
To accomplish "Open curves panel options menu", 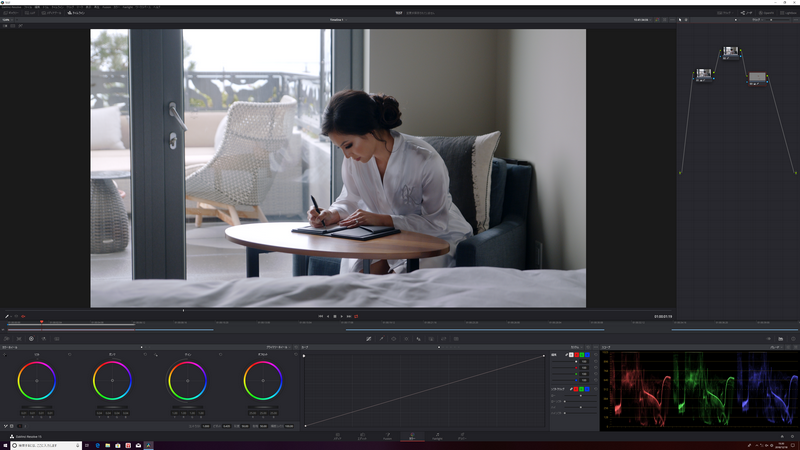I will (595, 347).
